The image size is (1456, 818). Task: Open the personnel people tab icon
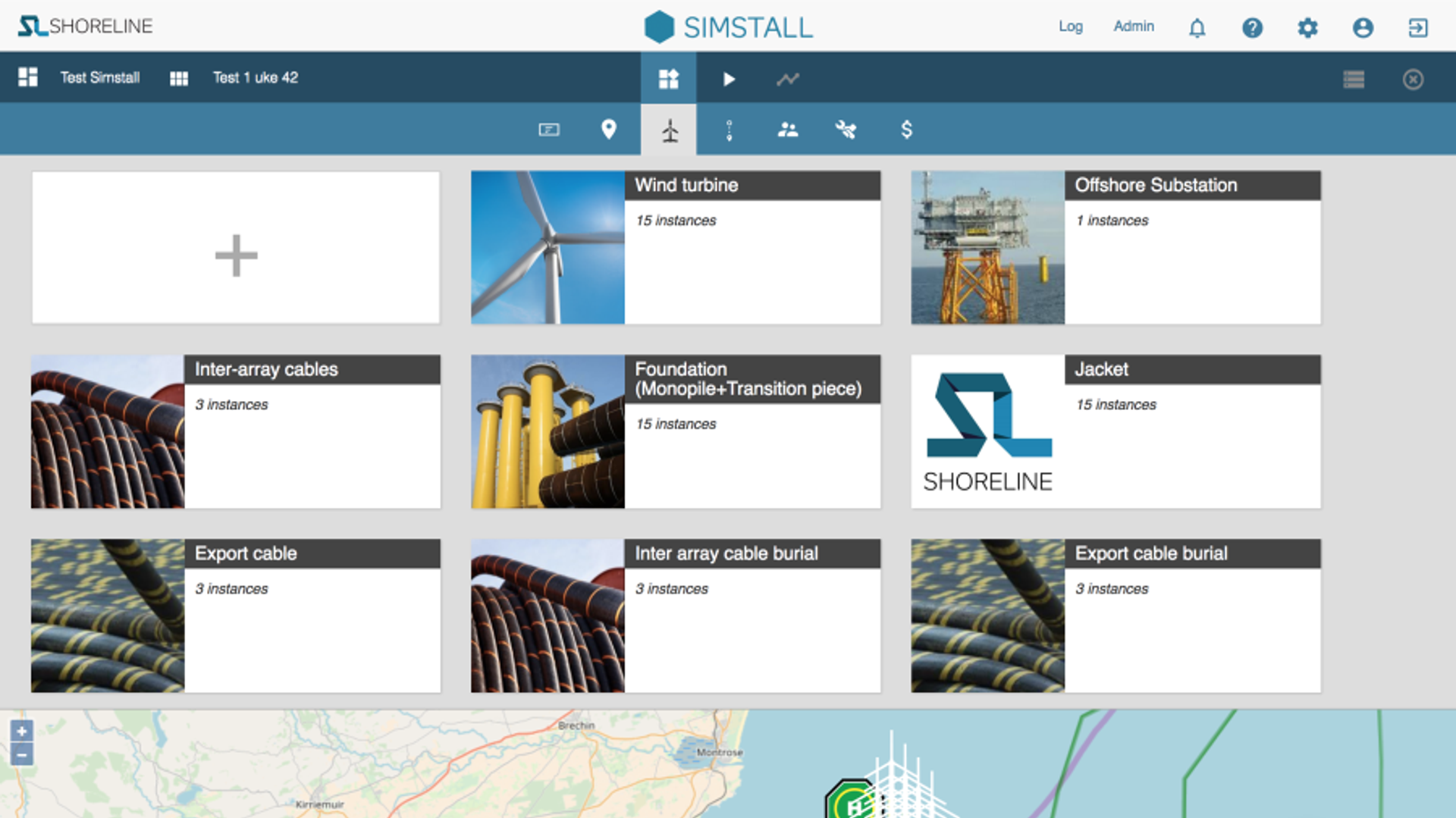click(x=787, y=130)
